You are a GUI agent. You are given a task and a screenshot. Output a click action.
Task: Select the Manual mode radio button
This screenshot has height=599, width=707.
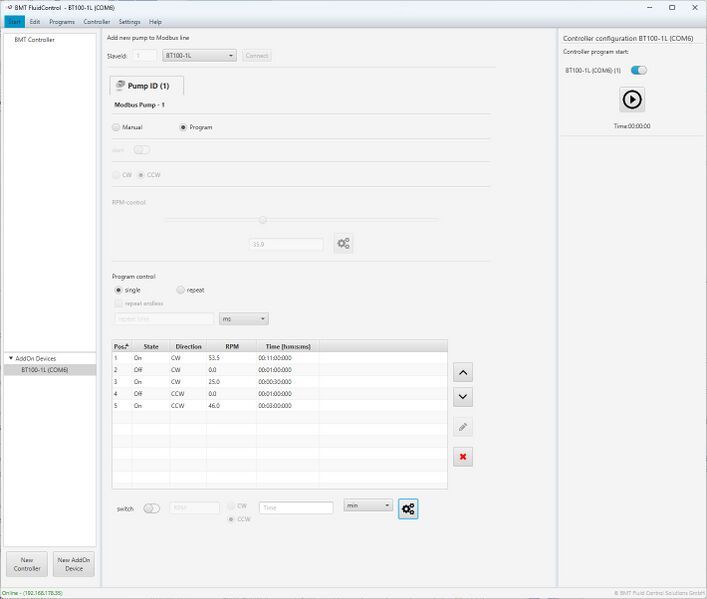pyautogui.click(x=116, y=127)
